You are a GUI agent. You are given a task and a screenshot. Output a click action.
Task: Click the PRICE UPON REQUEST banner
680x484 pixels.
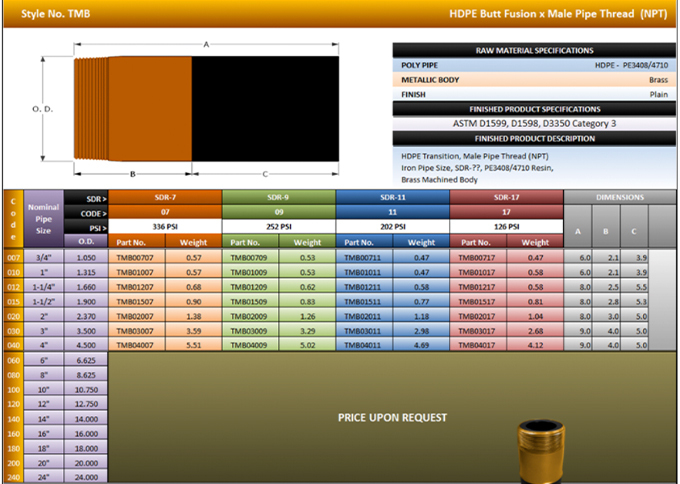(392, 416)
